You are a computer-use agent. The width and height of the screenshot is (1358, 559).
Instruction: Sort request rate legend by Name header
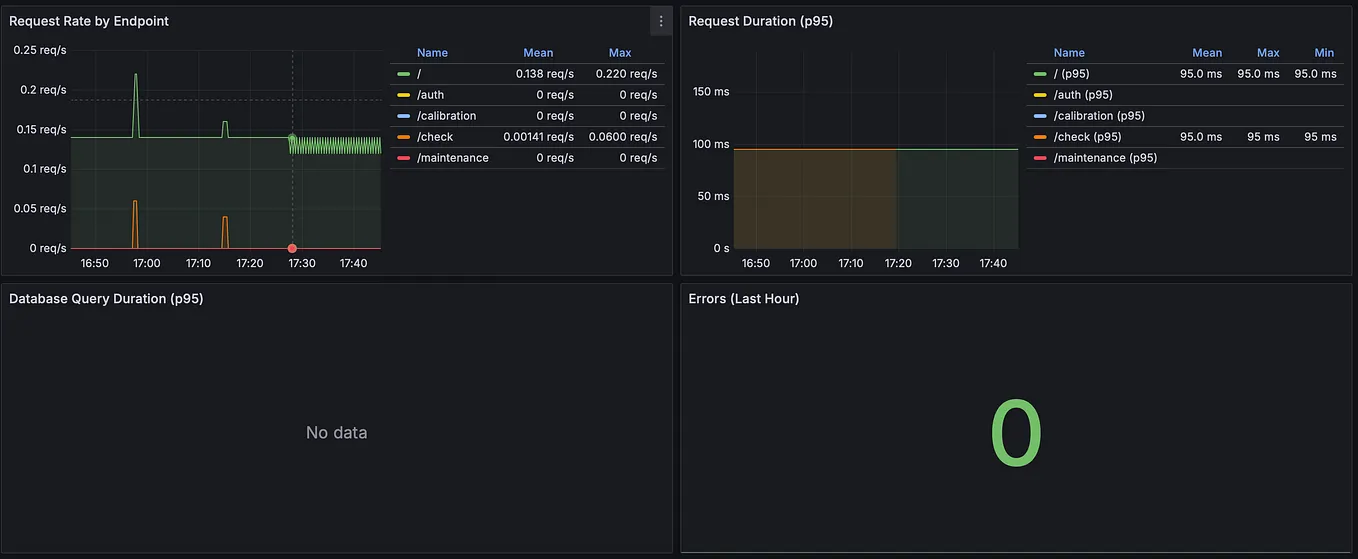pos(432,53)
